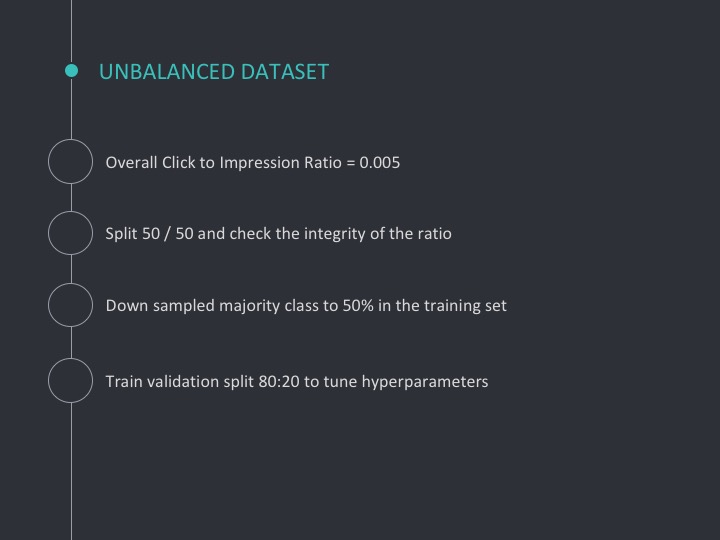
Task: Select the circle next to Train validation split
Action: coord(71,381)
